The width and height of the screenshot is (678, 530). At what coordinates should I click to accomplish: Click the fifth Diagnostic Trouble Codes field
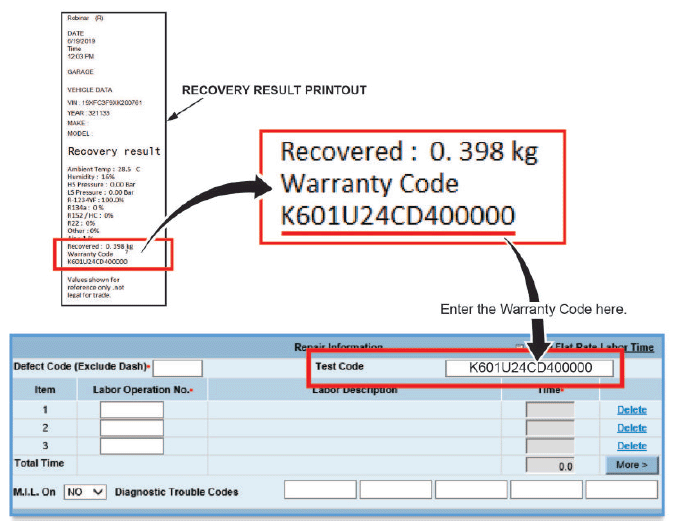pos(621,489)
